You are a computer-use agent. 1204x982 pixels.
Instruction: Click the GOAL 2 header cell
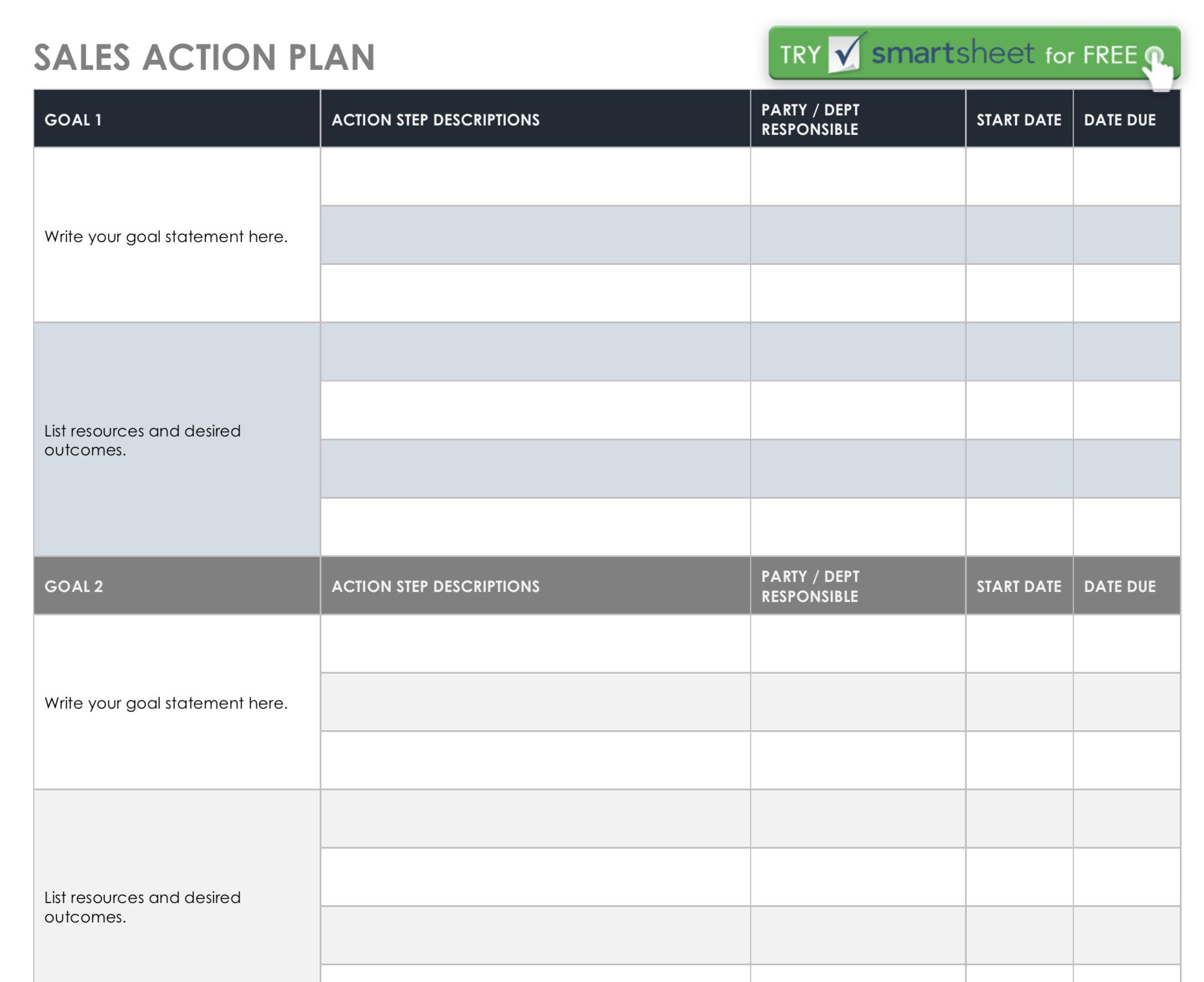(x=177, y=585)
